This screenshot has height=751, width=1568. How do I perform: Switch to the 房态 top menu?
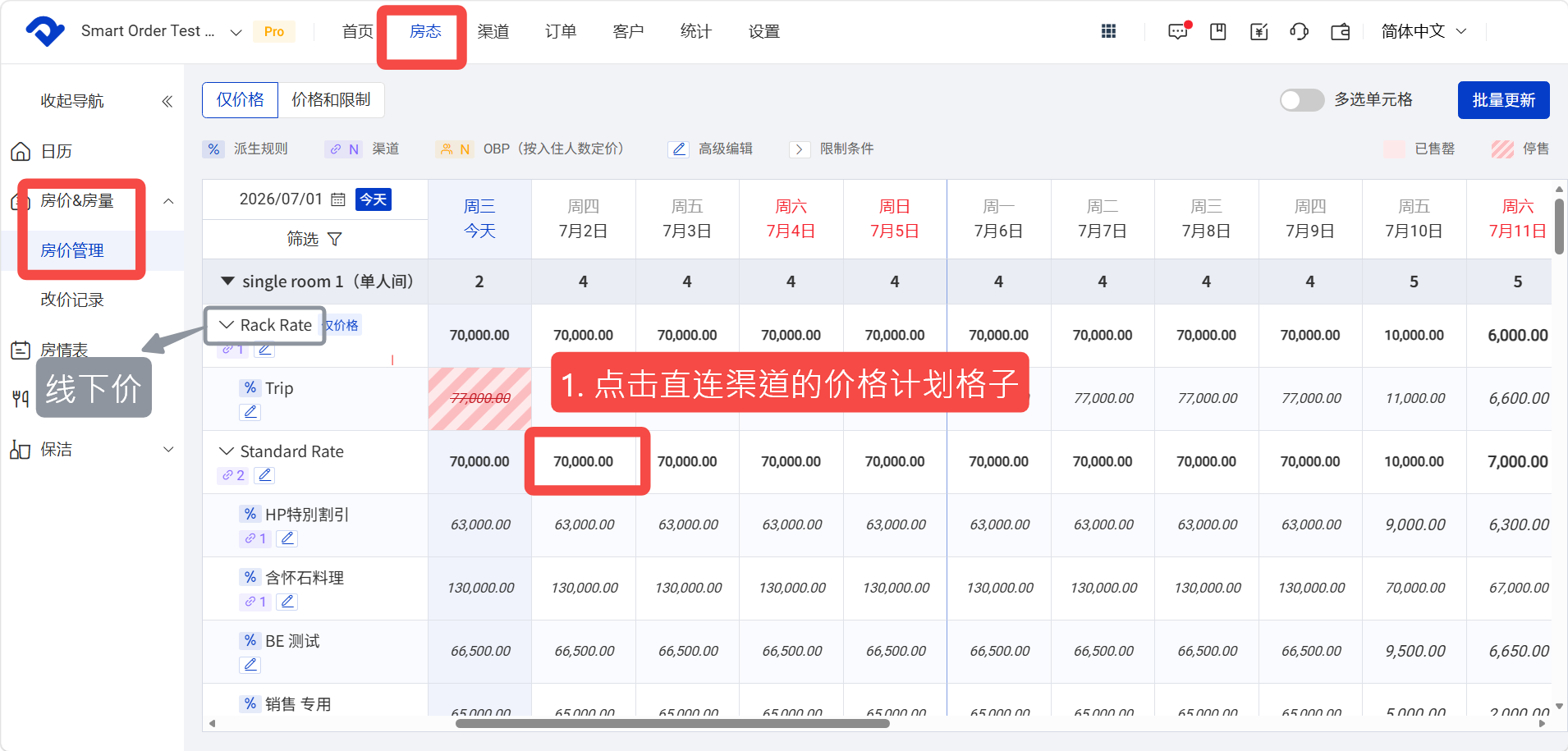coord(425,31)
